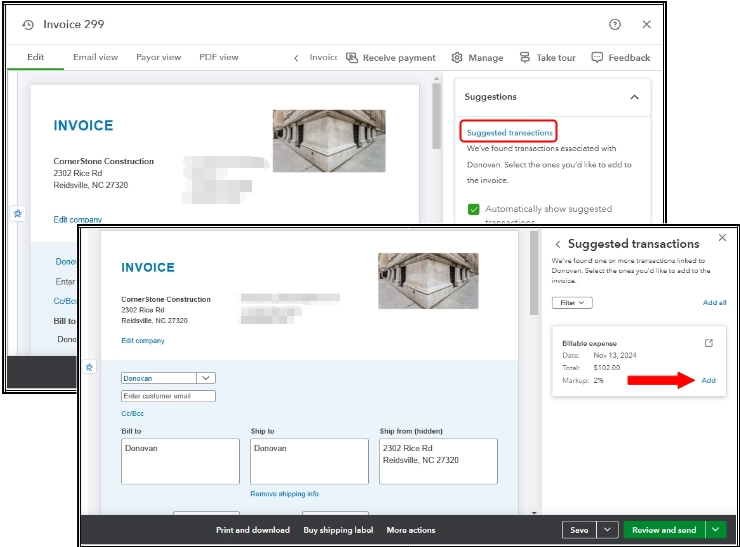This screenshot has height=547, width=740.
Task: Click Buy shipping label
Action: tap(338, 530)
